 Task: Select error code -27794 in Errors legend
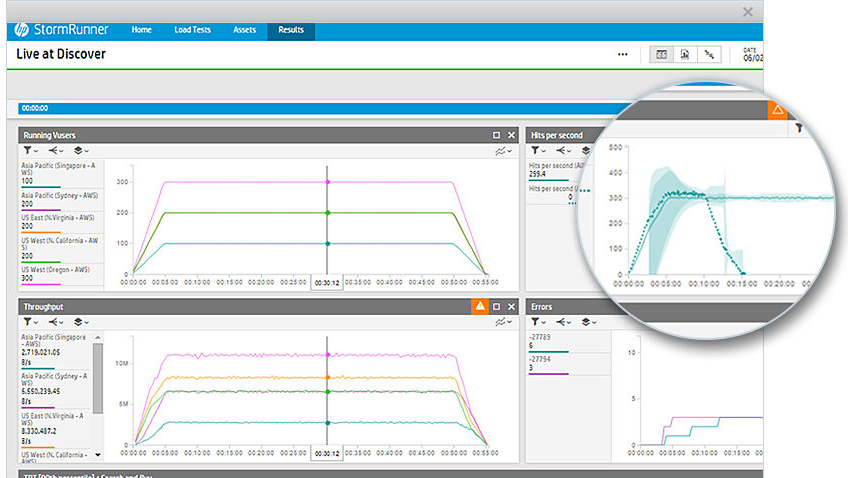point(568,364)
